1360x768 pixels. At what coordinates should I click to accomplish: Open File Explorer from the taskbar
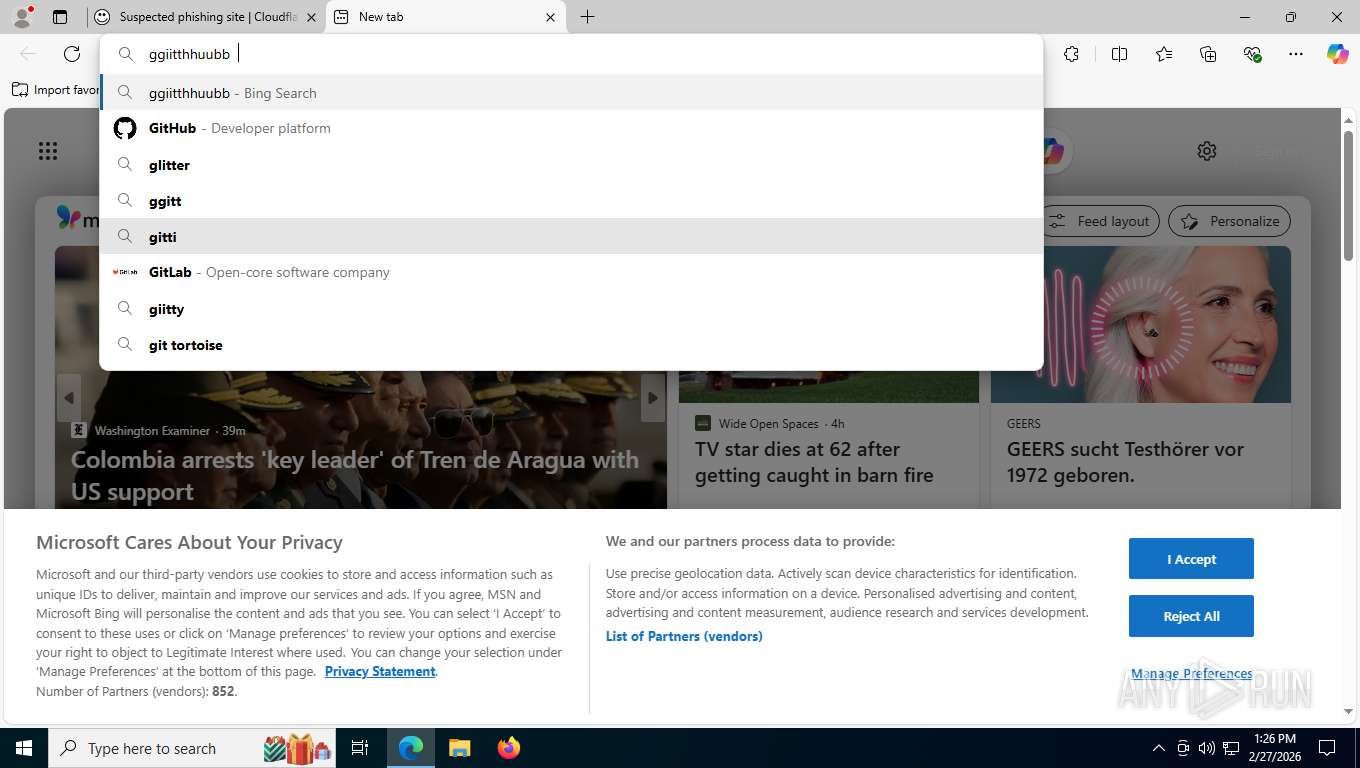coord(459,748)
